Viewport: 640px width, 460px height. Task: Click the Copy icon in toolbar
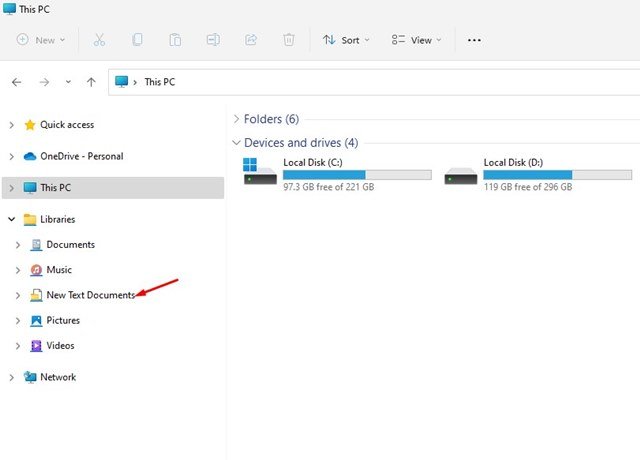137,40
